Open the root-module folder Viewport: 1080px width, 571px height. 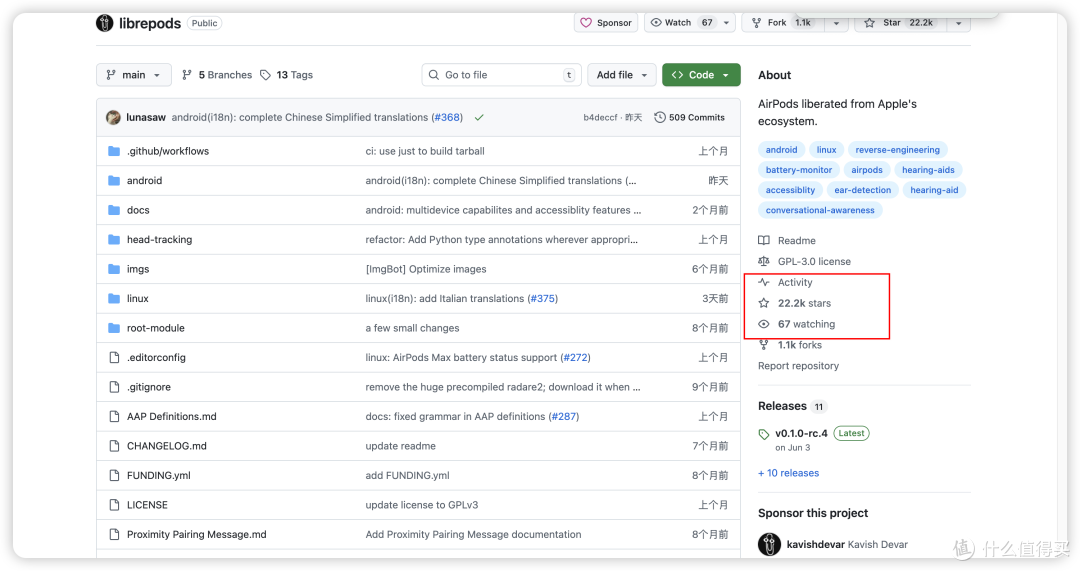[x=156, y=329]
